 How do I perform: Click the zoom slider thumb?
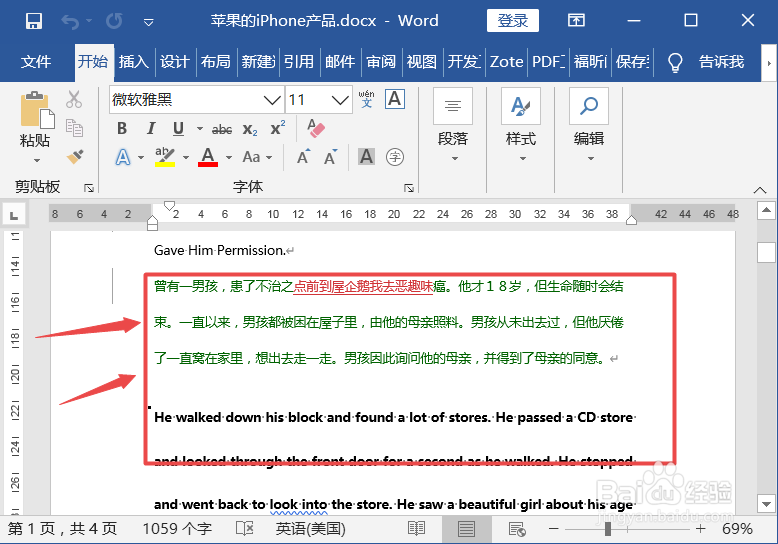point(608,529)
